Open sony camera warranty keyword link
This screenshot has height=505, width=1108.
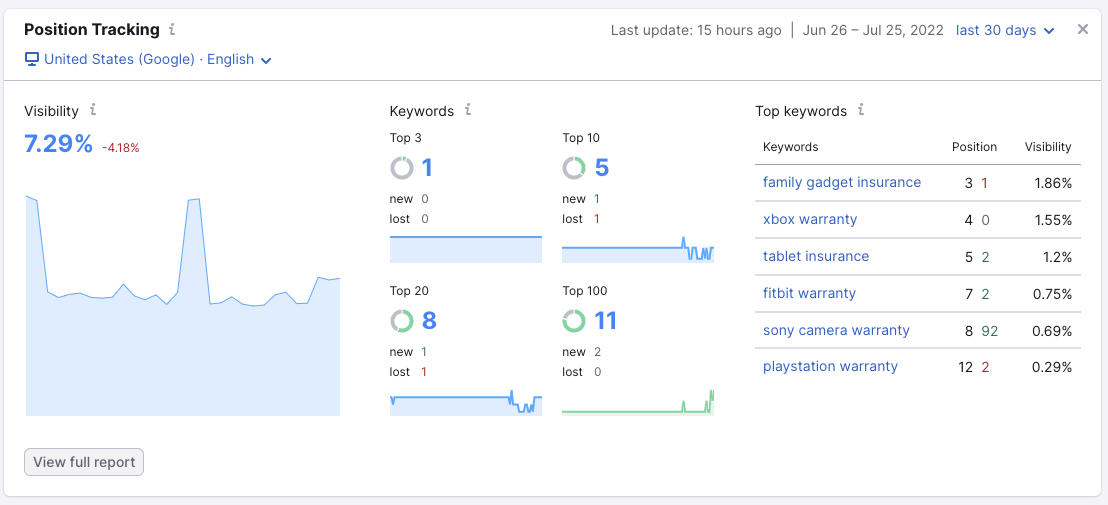pyautogui.click(x=836, y=330)
